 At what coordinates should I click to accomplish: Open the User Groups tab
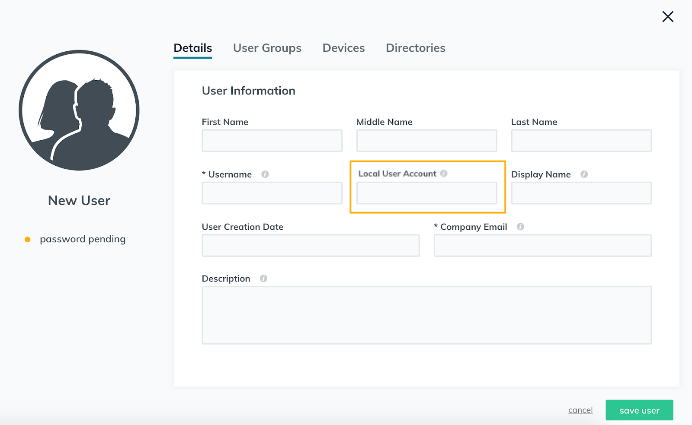point(267,48)
